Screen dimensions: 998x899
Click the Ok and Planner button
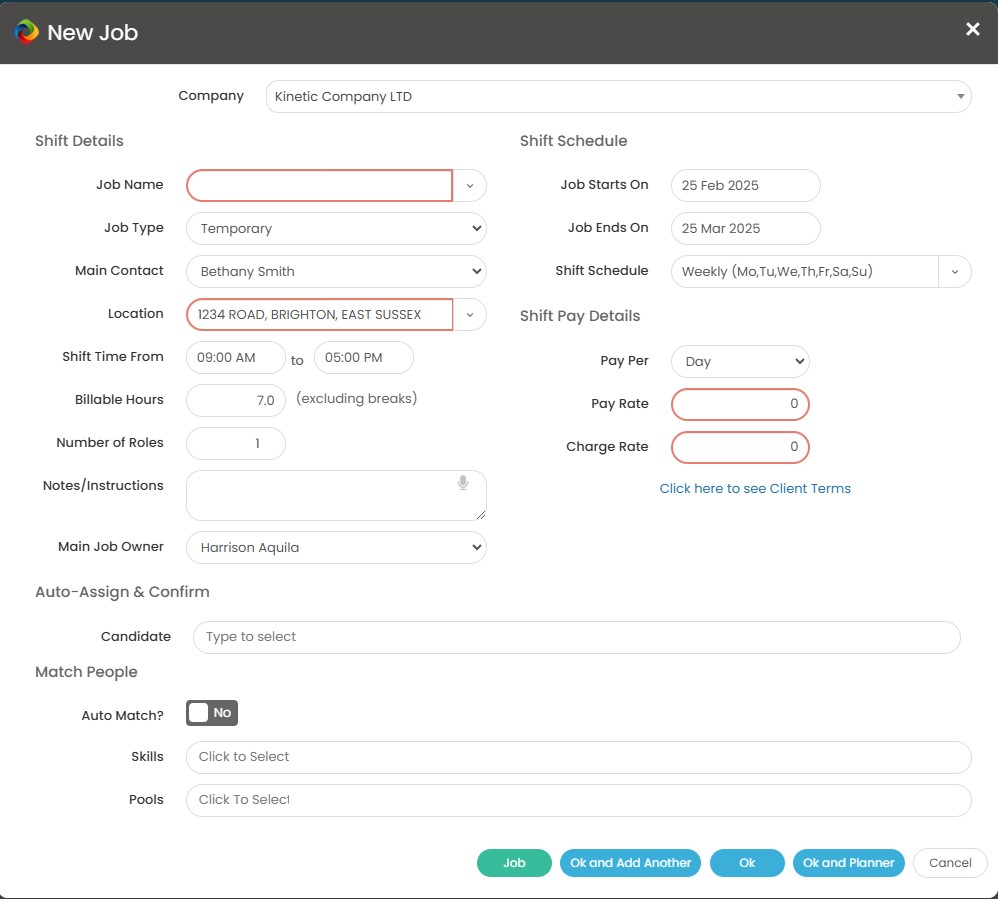tap(848, 863)
